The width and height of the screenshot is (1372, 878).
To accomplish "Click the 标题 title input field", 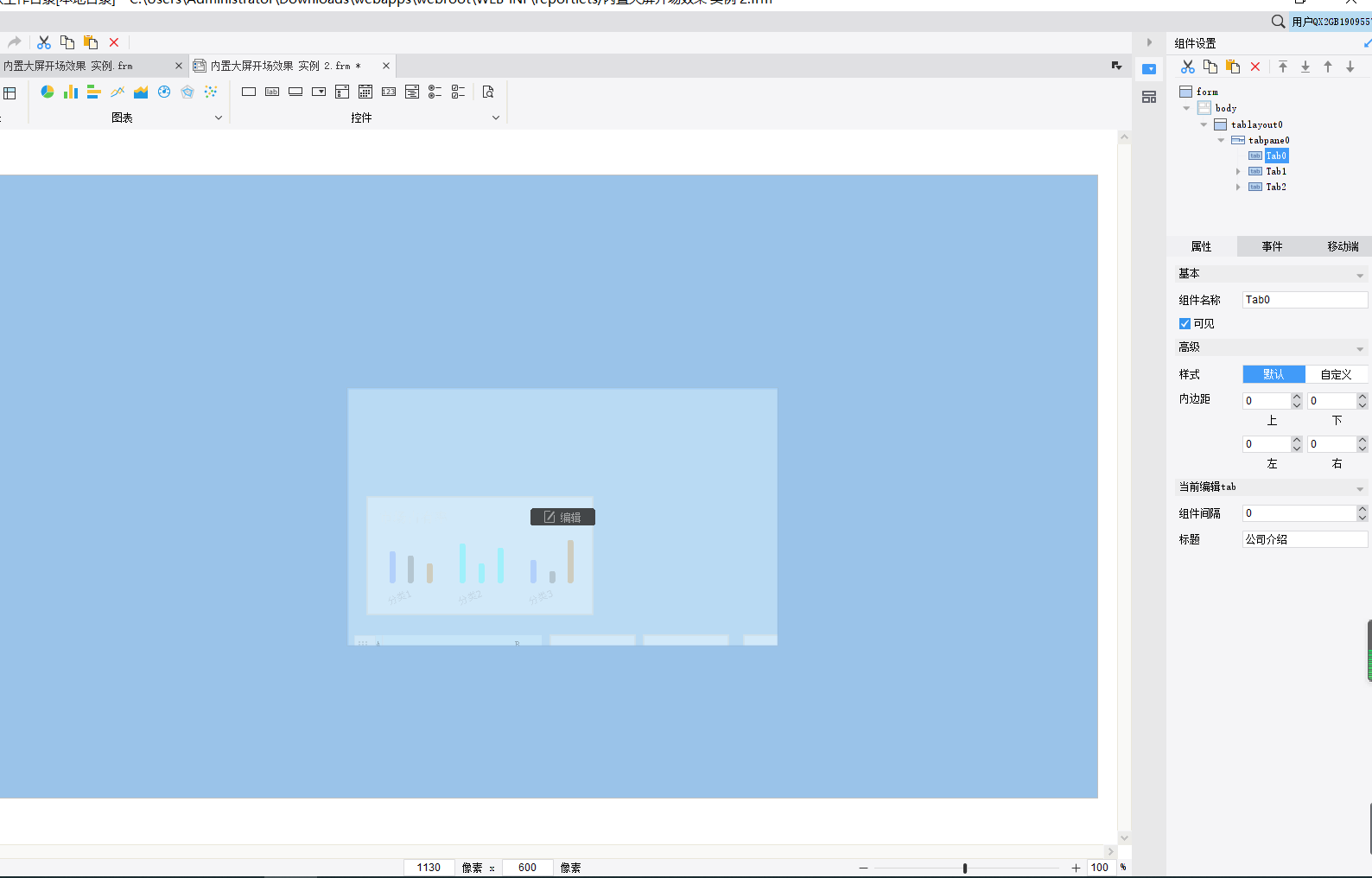I will pos(1305,539).
